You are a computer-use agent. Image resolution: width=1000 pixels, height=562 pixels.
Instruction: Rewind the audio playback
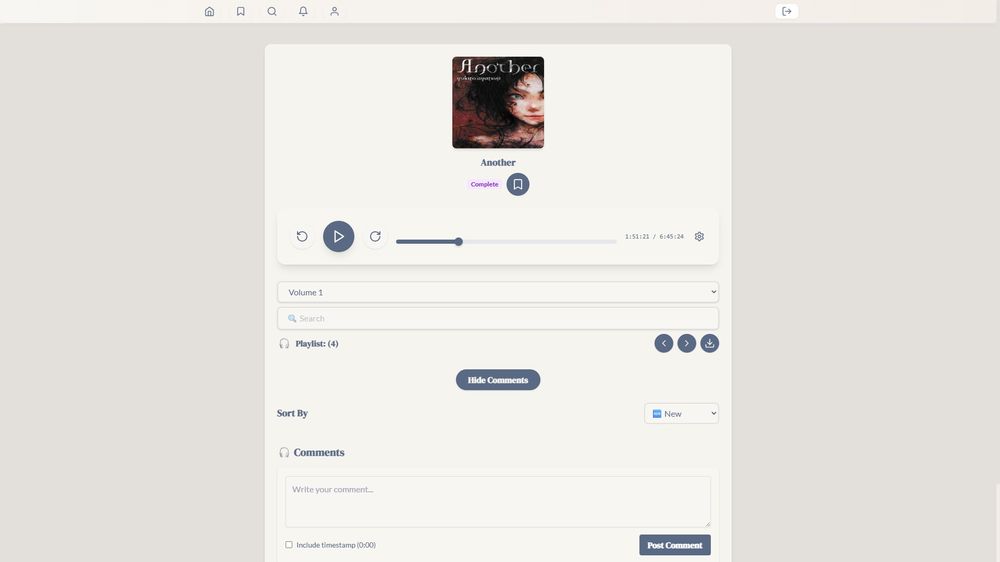coord(302,237)
